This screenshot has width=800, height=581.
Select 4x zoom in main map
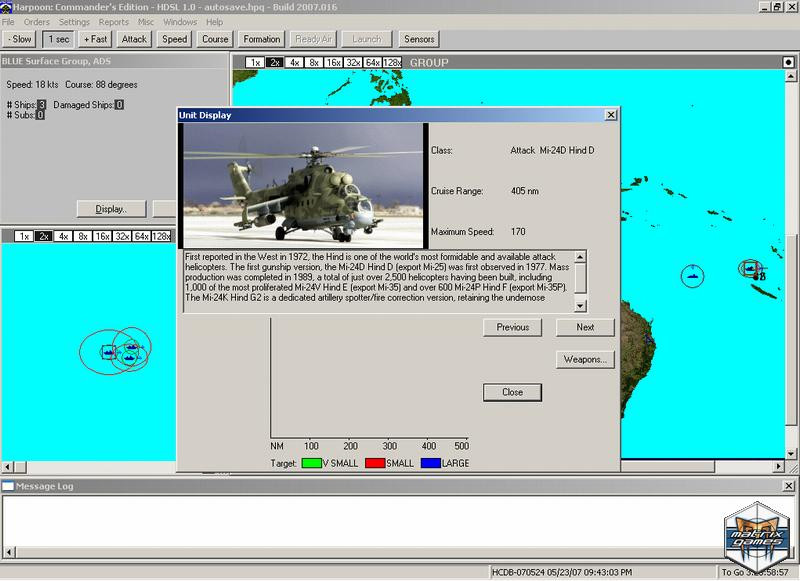tap(294, 62)
